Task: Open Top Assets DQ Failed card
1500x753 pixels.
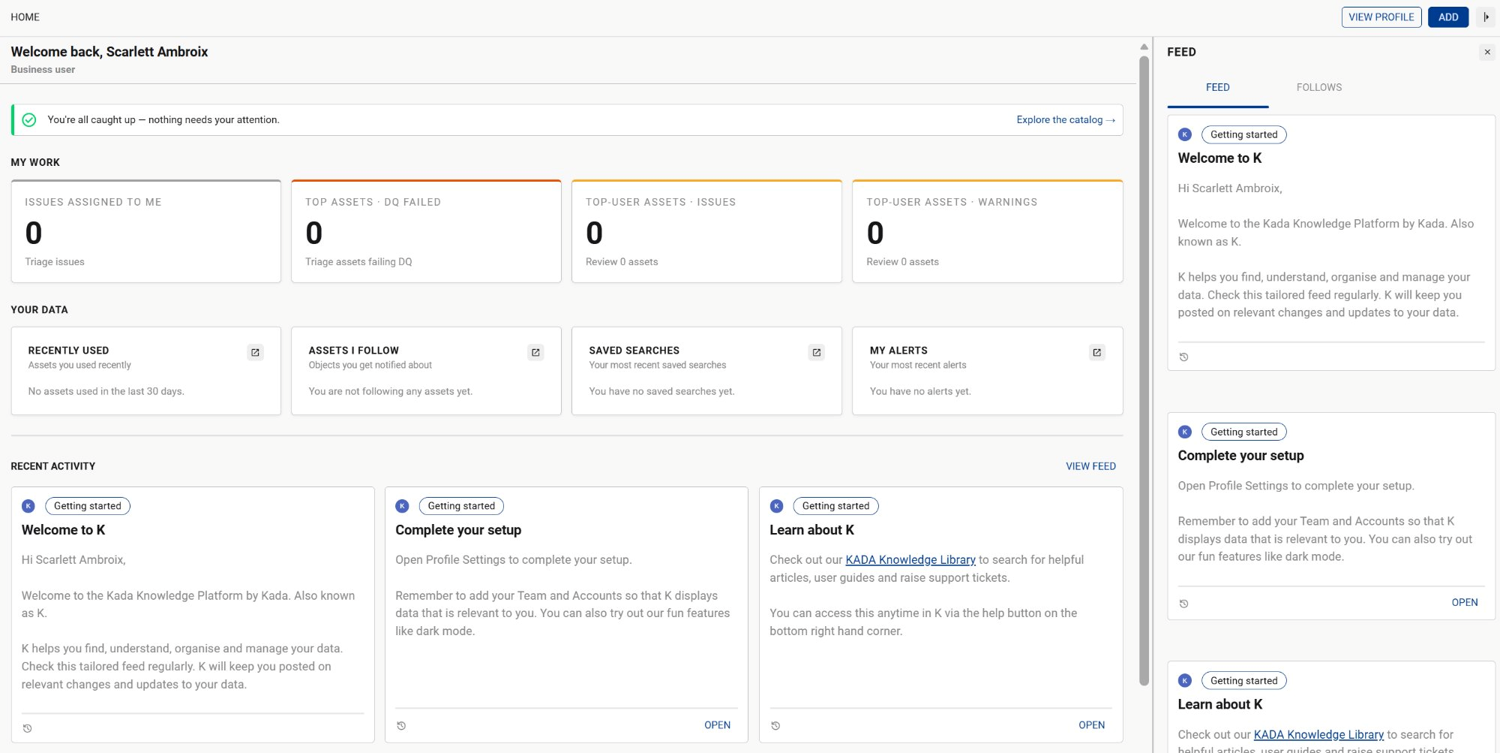Action: click(426, 231)
